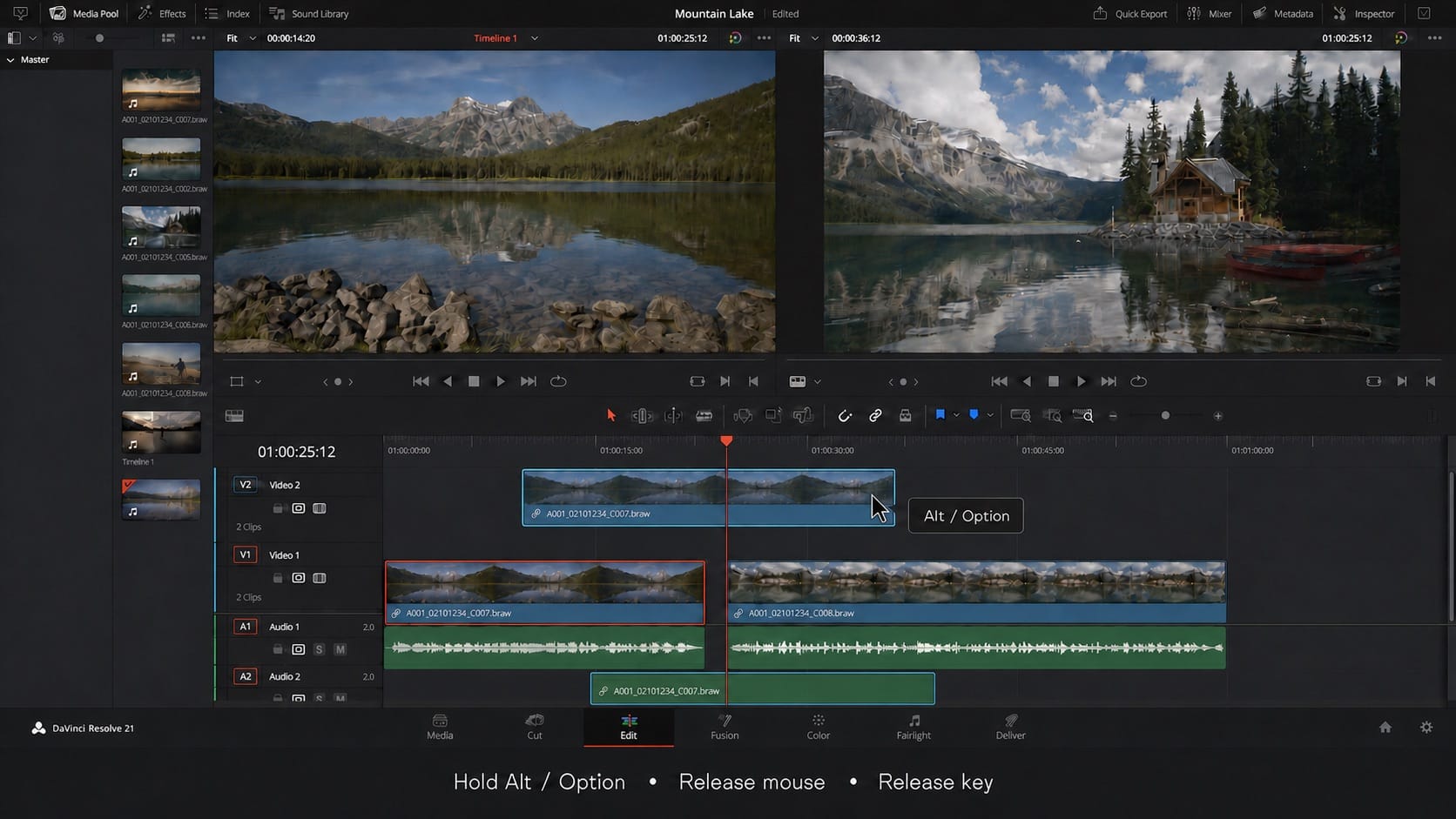The height and width of the screenshot is (819, 1456).
Task: Zoom in timeline with plus button
Action: (1218, 416)
